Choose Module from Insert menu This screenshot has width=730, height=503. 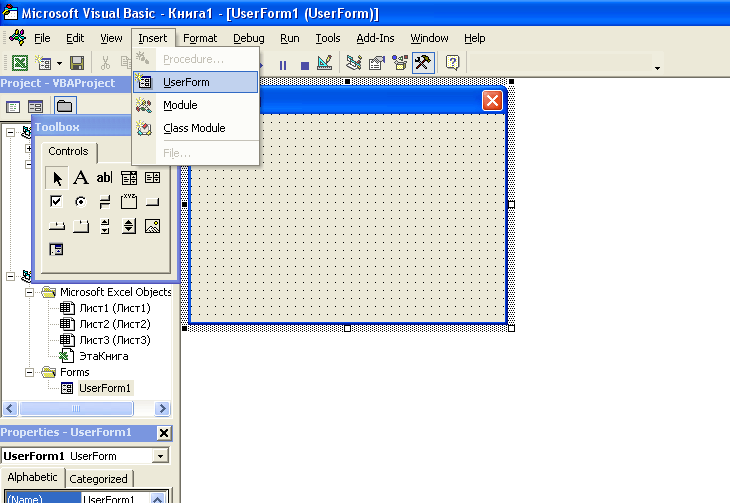(x=196, y=105)
